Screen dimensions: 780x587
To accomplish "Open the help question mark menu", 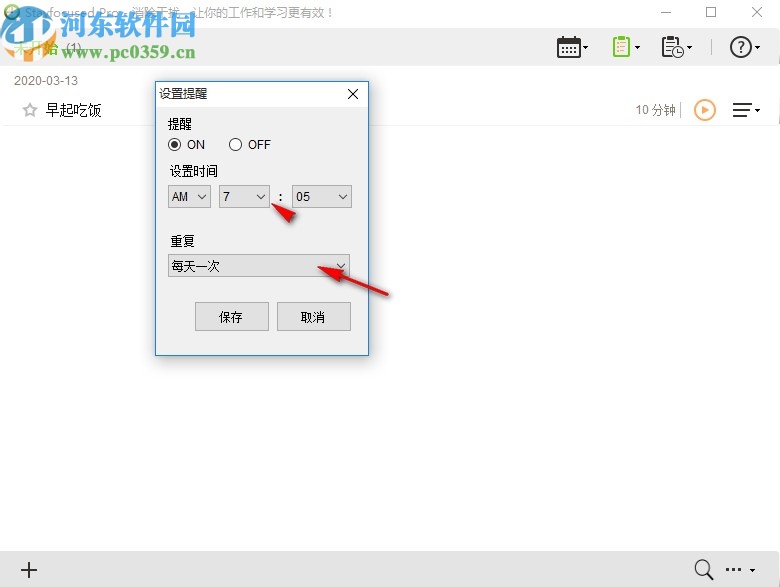I will 745,47.
